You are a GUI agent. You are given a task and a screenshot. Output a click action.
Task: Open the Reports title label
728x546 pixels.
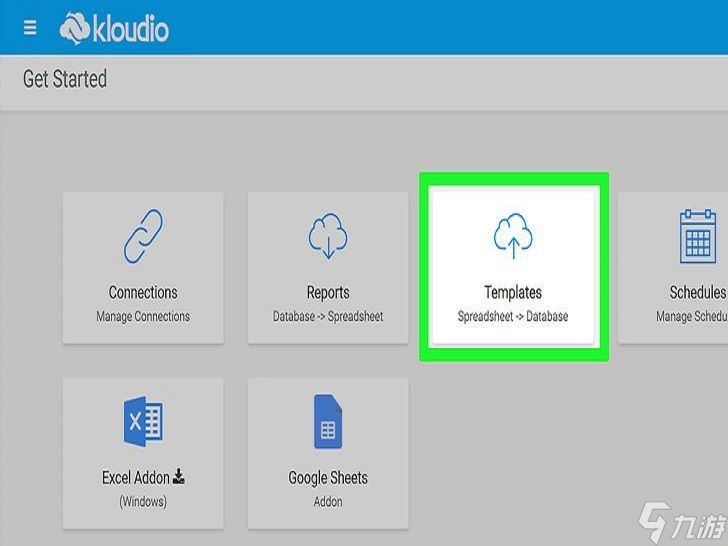point(328,292)
